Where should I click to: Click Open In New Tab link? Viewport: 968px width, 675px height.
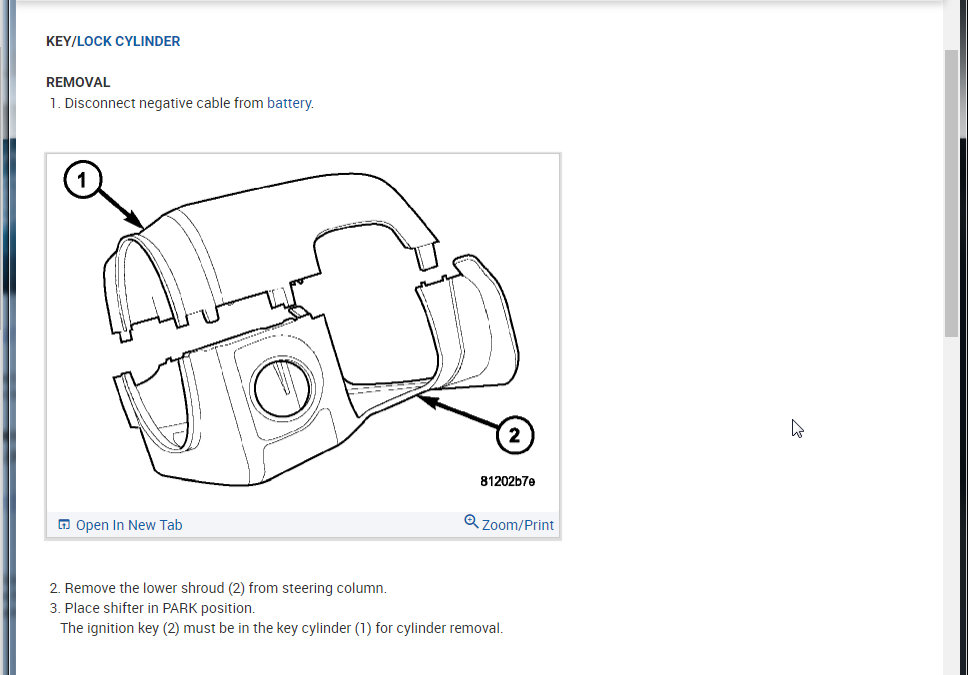coord(129,525)
